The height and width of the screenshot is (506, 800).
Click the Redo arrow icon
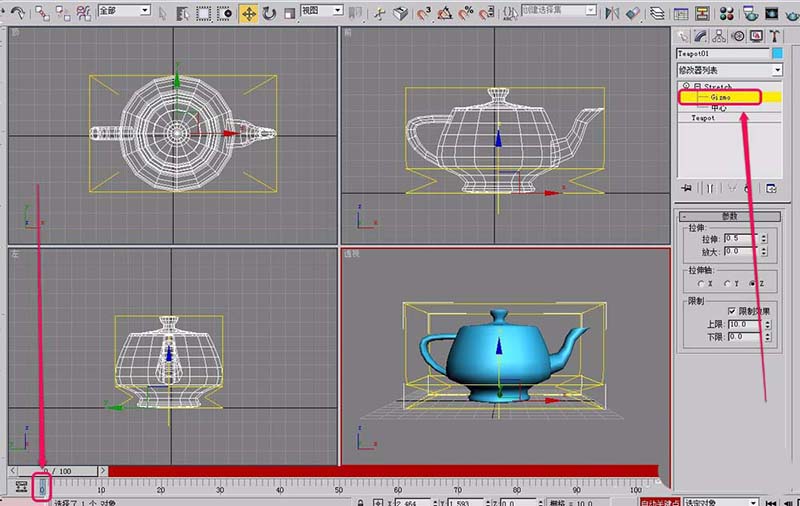pos(18,12)
